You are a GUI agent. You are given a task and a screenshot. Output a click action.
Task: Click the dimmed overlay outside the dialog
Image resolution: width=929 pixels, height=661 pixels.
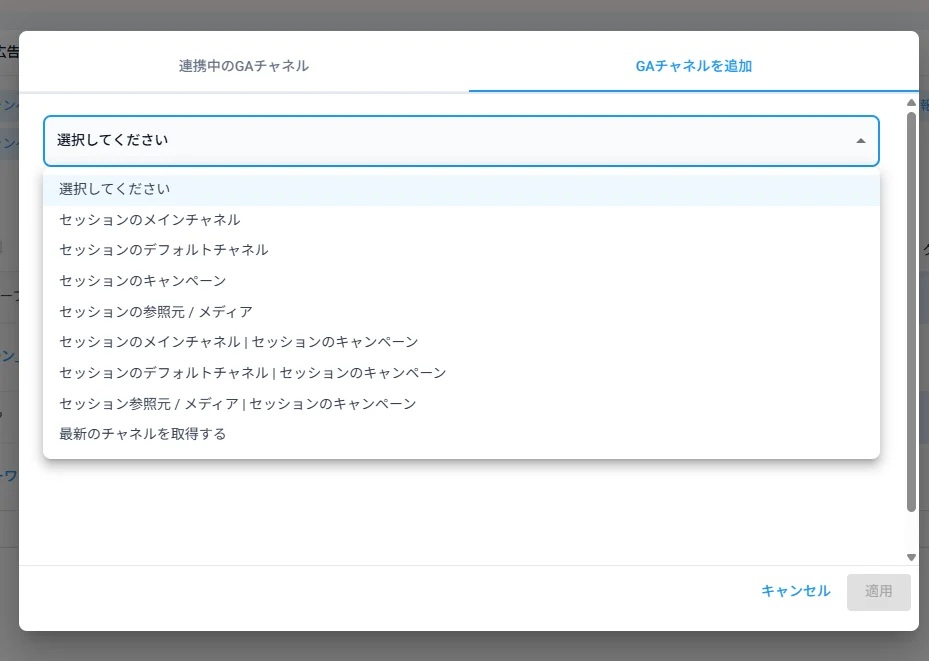click(x=460, y=647)
